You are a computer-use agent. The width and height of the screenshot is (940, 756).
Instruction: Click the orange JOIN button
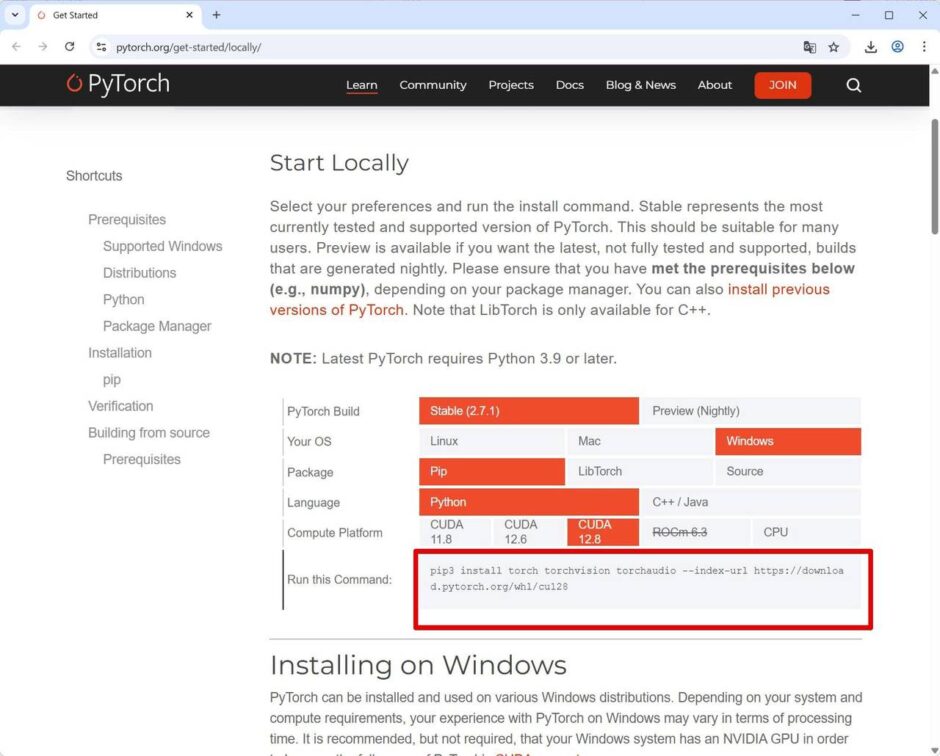pyautogui.click(x=782, y=85)
